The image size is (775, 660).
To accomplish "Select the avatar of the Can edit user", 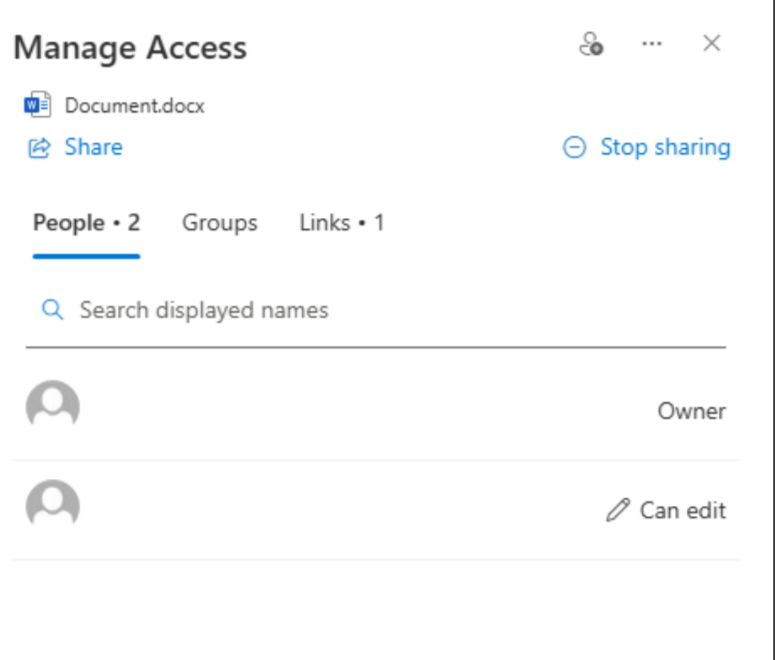I will coord(52,504).
